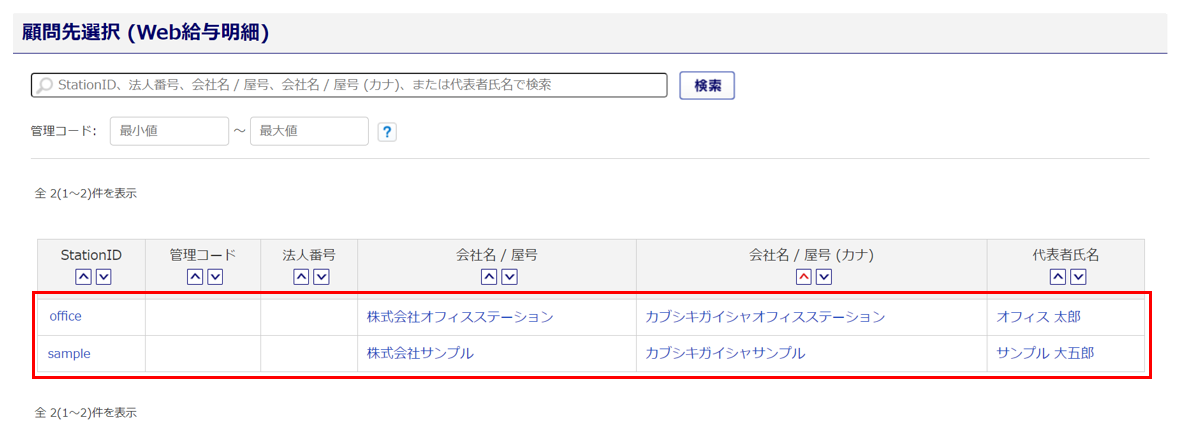The width and height of the screenshot is (1181, 437).
Task: Sort StationID column descending
Action: tap(104, 277)
